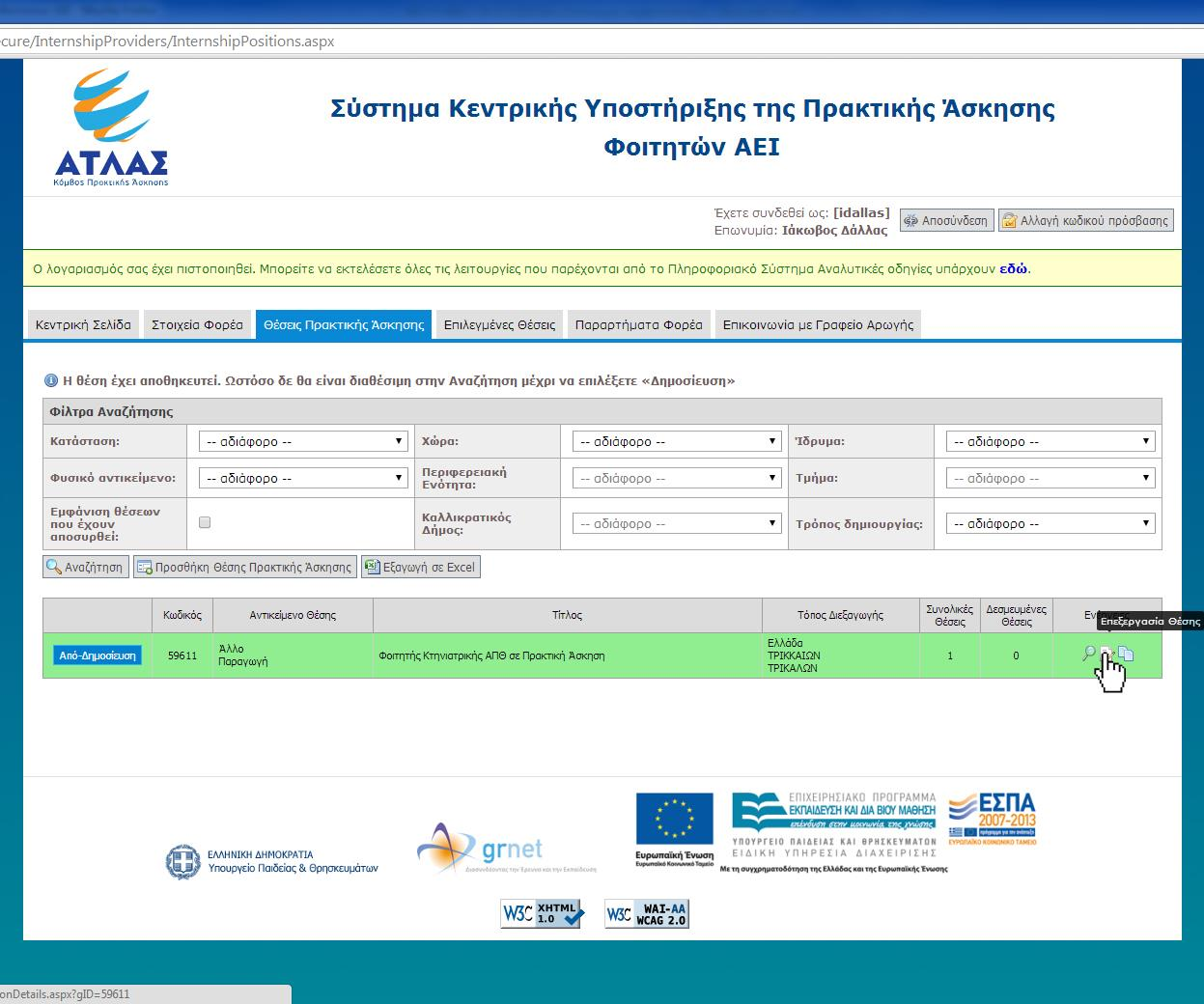Click the username text [idallas]

[x=861, y=213]
